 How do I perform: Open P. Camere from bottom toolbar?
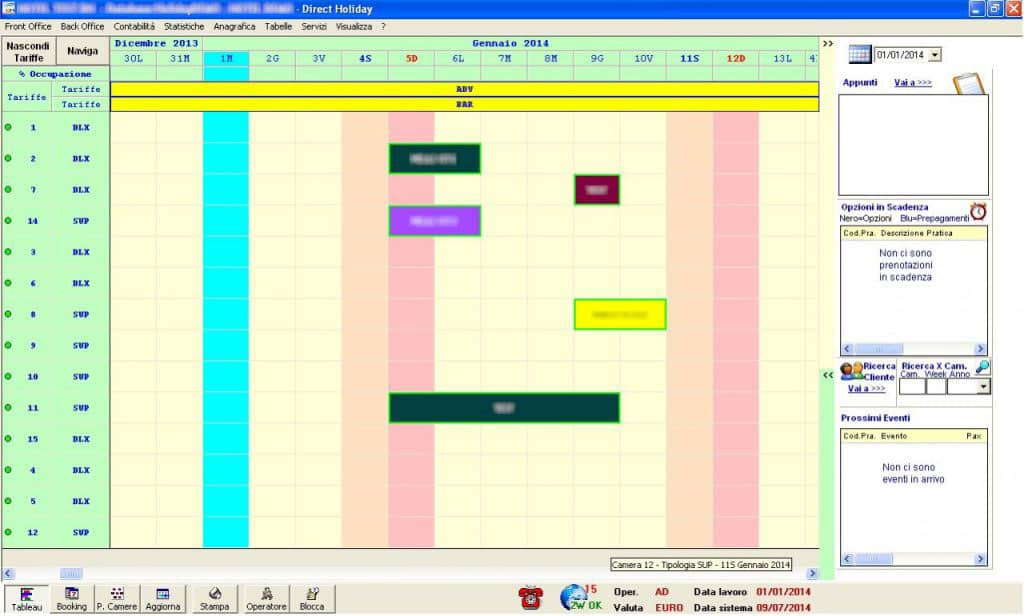pyautogui.click(x=117, y=599)
